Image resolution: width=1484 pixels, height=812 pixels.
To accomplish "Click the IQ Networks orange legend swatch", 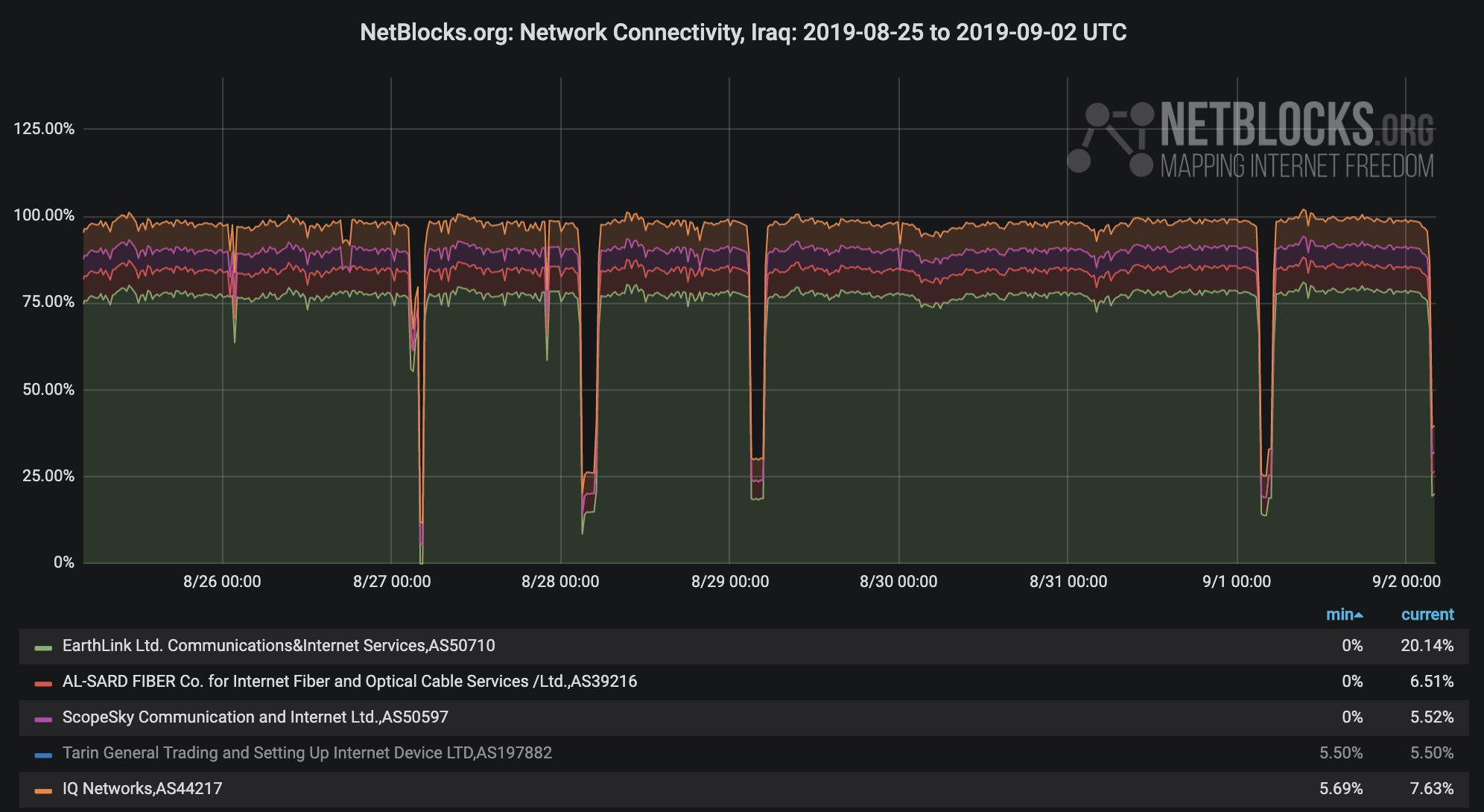I will click(x=43, y=790).
